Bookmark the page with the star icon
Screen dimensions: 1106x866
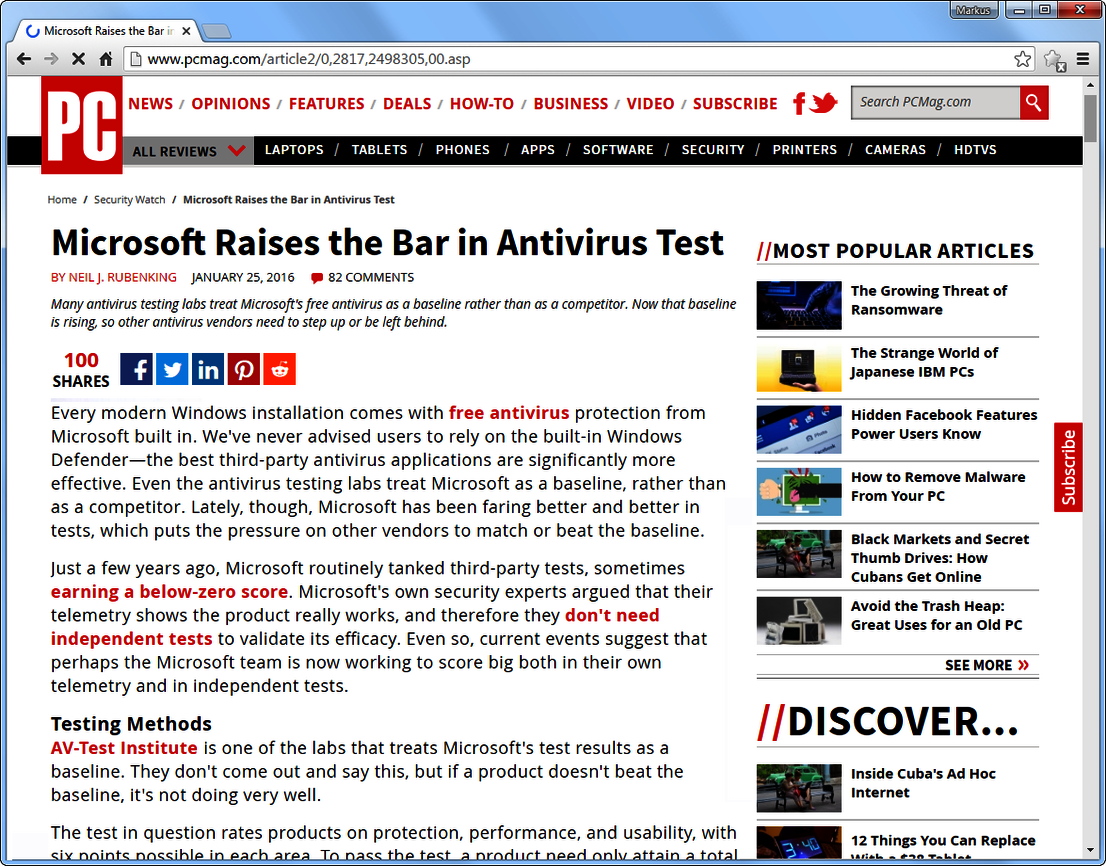(x=1022, y=59)
